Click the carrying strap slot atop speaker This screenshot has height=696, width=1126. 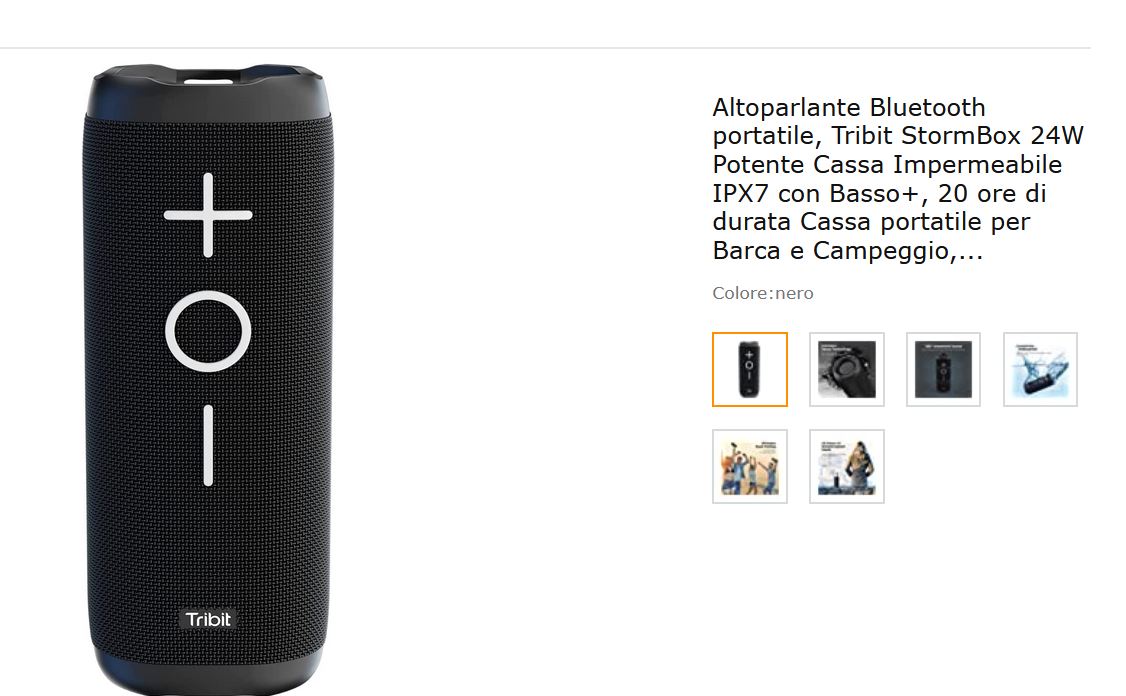pos(208,78)
